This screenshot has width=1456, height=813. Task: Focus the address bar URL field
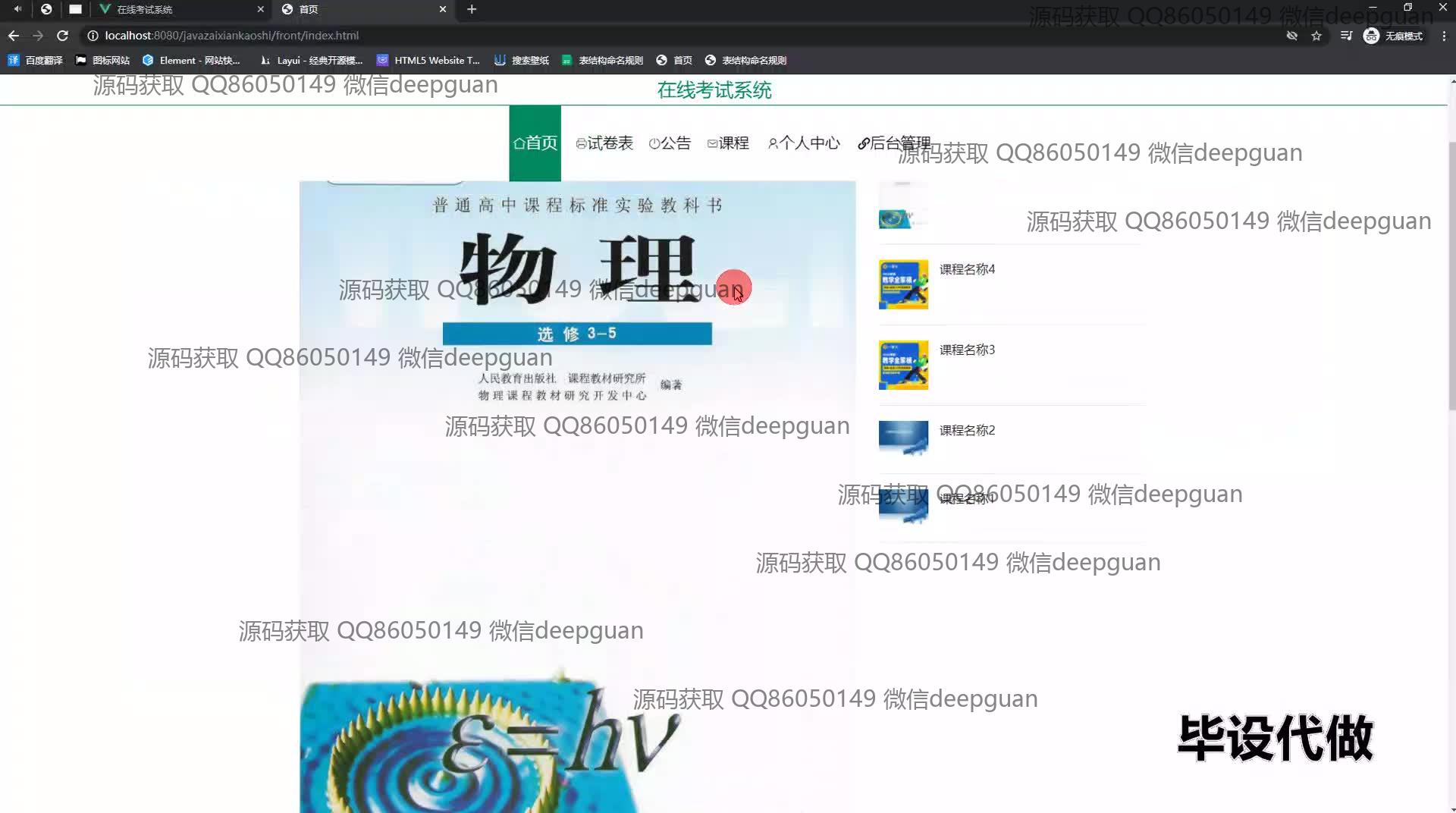(682, 36)
